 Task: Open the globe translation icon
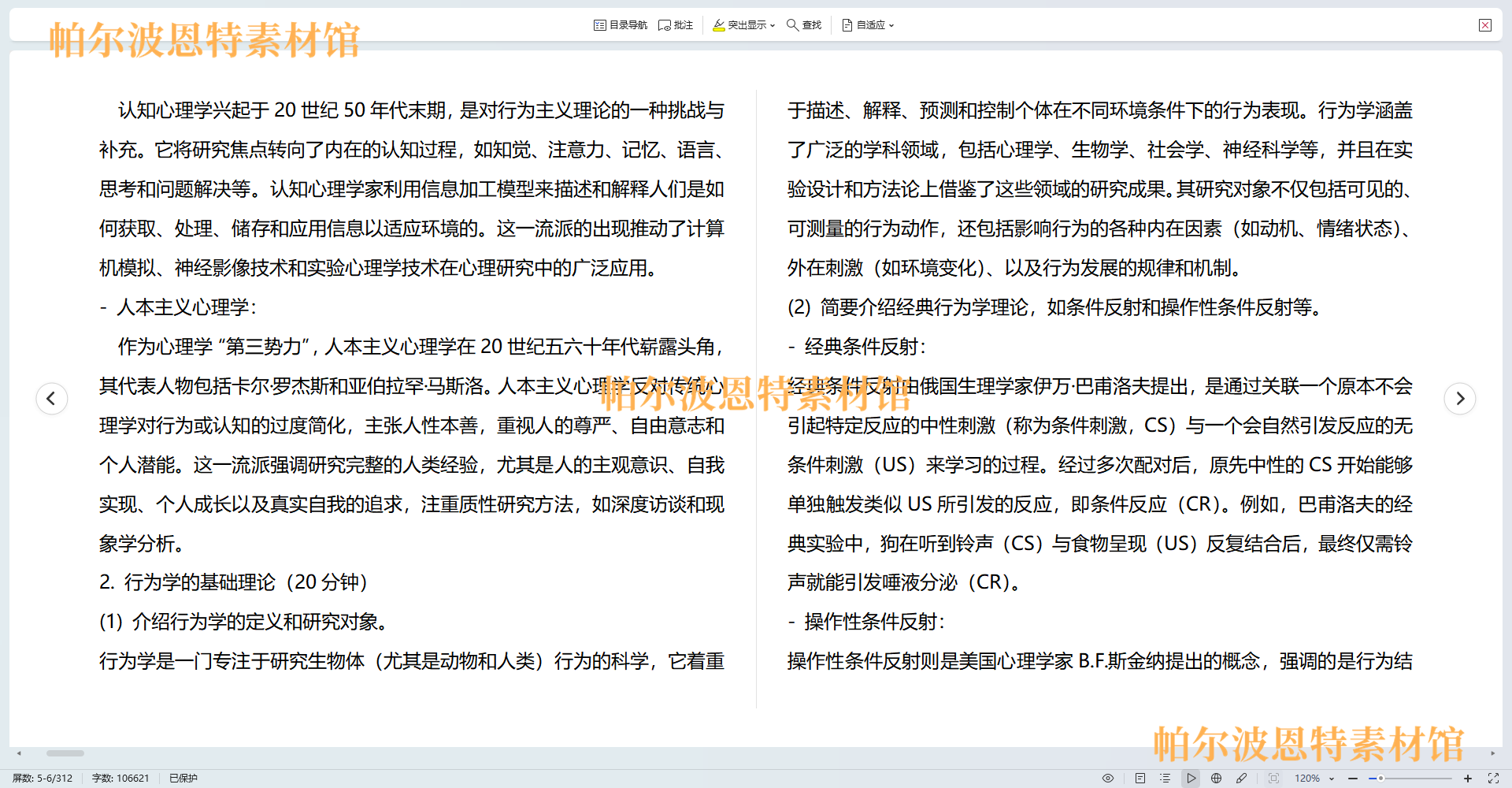[1216, 778]
